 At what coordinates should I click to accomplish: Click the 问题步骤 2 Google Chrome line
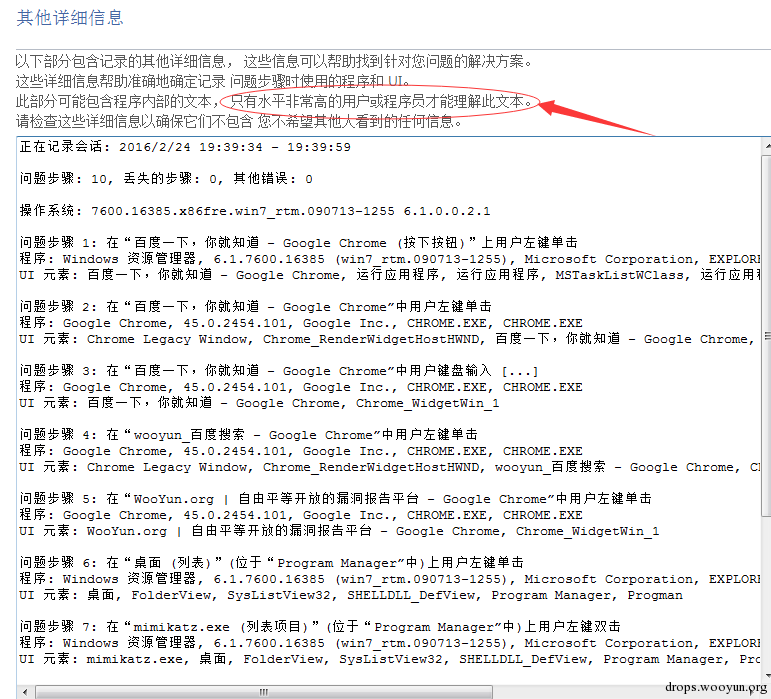[x=256, y=307]
